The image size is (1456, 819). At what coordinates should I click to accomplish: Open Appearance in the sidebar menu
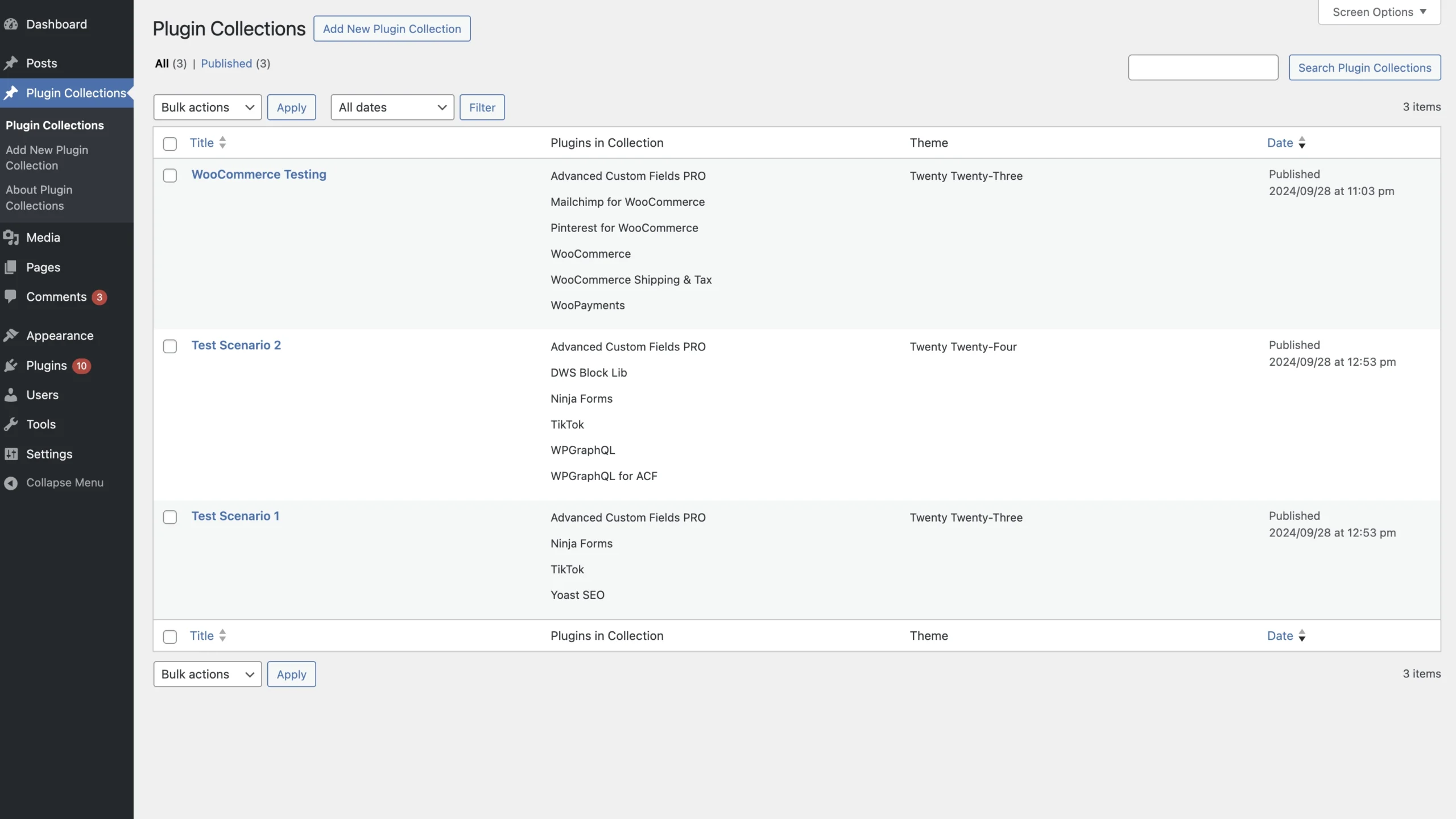60,336
